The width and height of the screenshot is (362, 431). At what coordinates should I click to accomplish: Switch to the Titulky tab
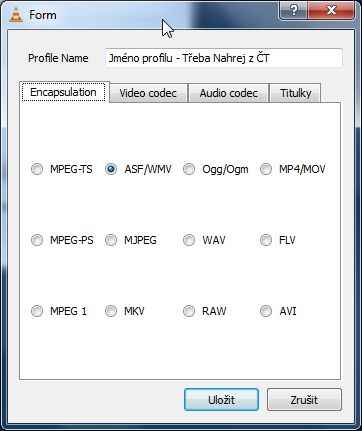pyautogui.click(x=295, y=93)
